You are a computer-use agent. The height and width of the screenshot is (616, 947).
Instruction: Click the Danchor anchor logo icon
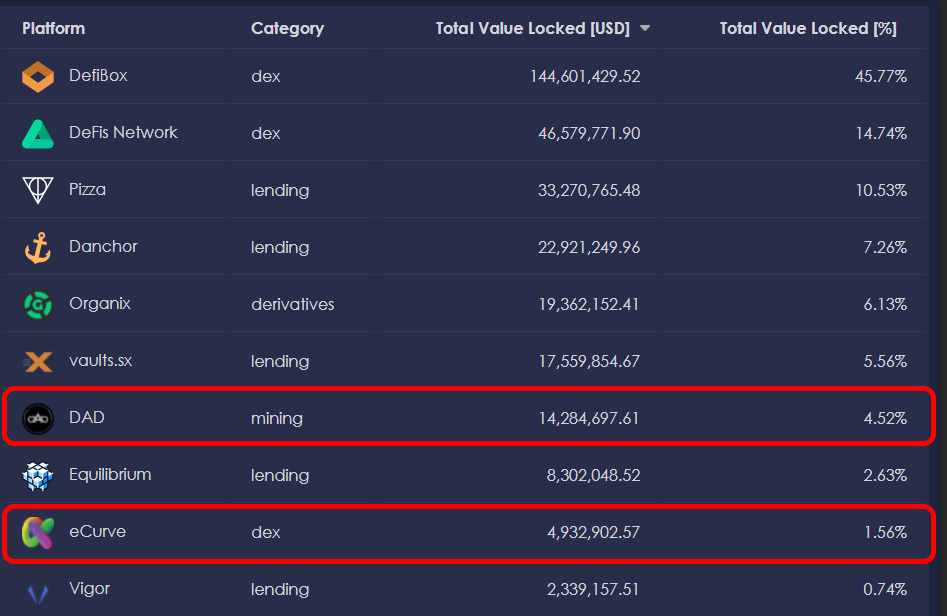[x=37, y=247]
